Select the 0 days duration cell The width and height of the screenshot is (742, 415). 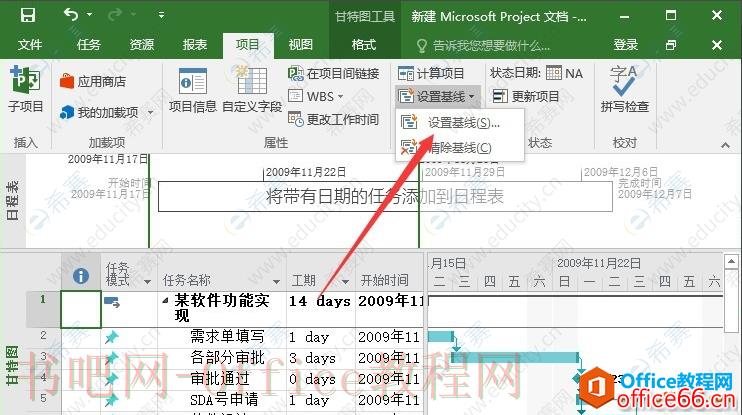[x=321, y=379]
